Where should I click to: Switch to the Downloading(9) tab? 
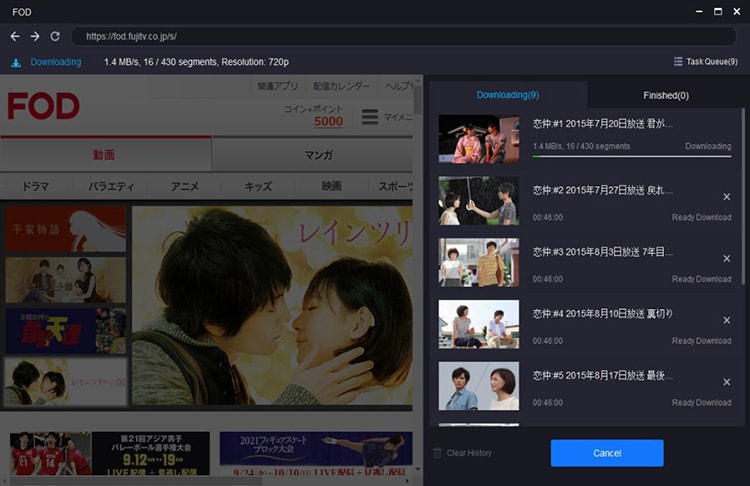pyautogui.click(x=508, y=95)
